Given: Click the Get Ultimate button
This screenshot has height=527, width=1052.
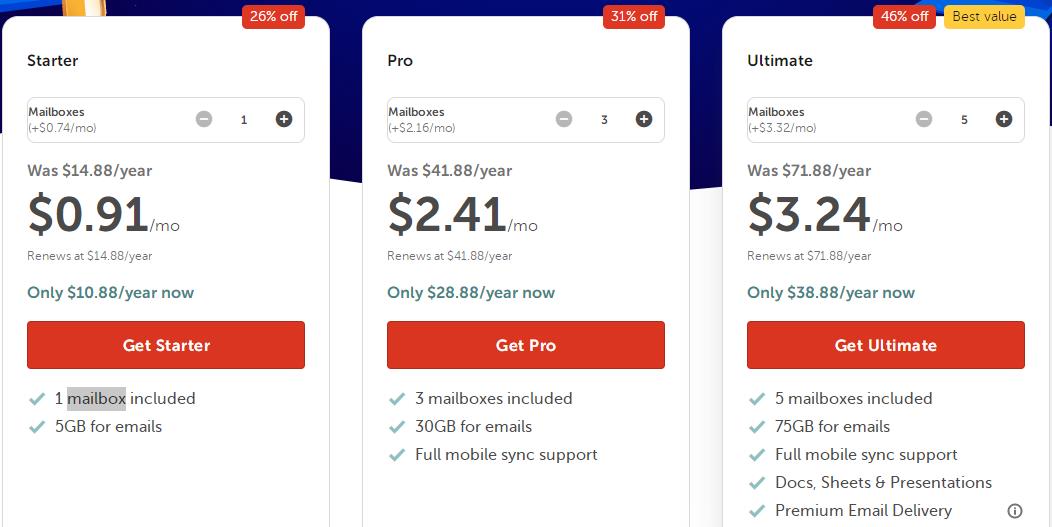Looking at the screenshot, I should click(x=886, y=345).
